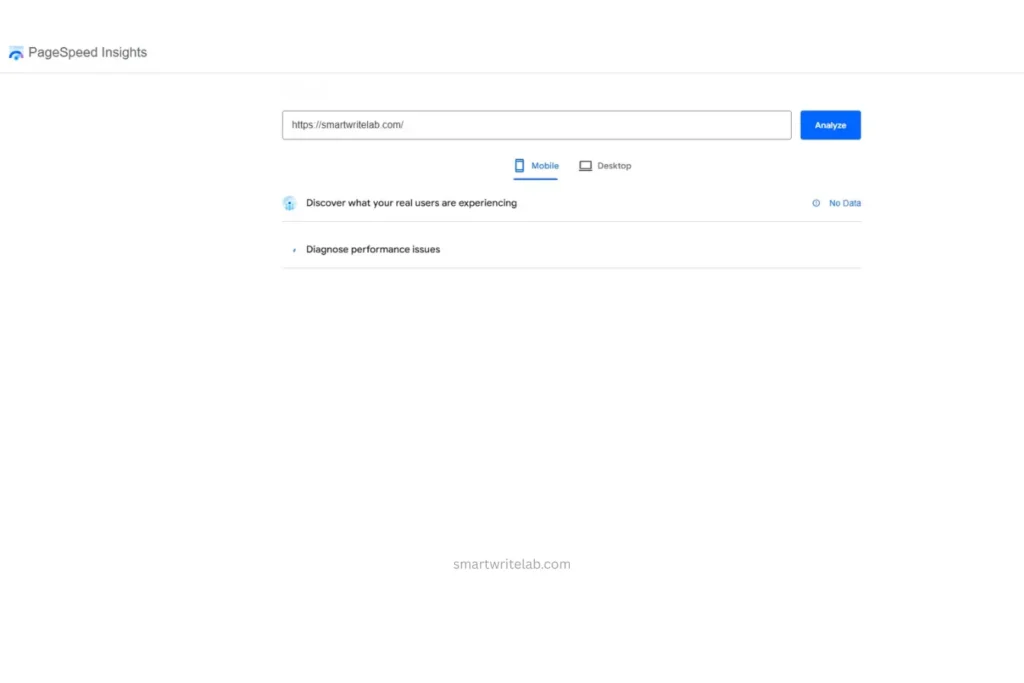Image resolution: width=1024 pixels, height=683 pixels.
Task: Click the PageSpeed Insights logo icon
Action: (16, 54)
